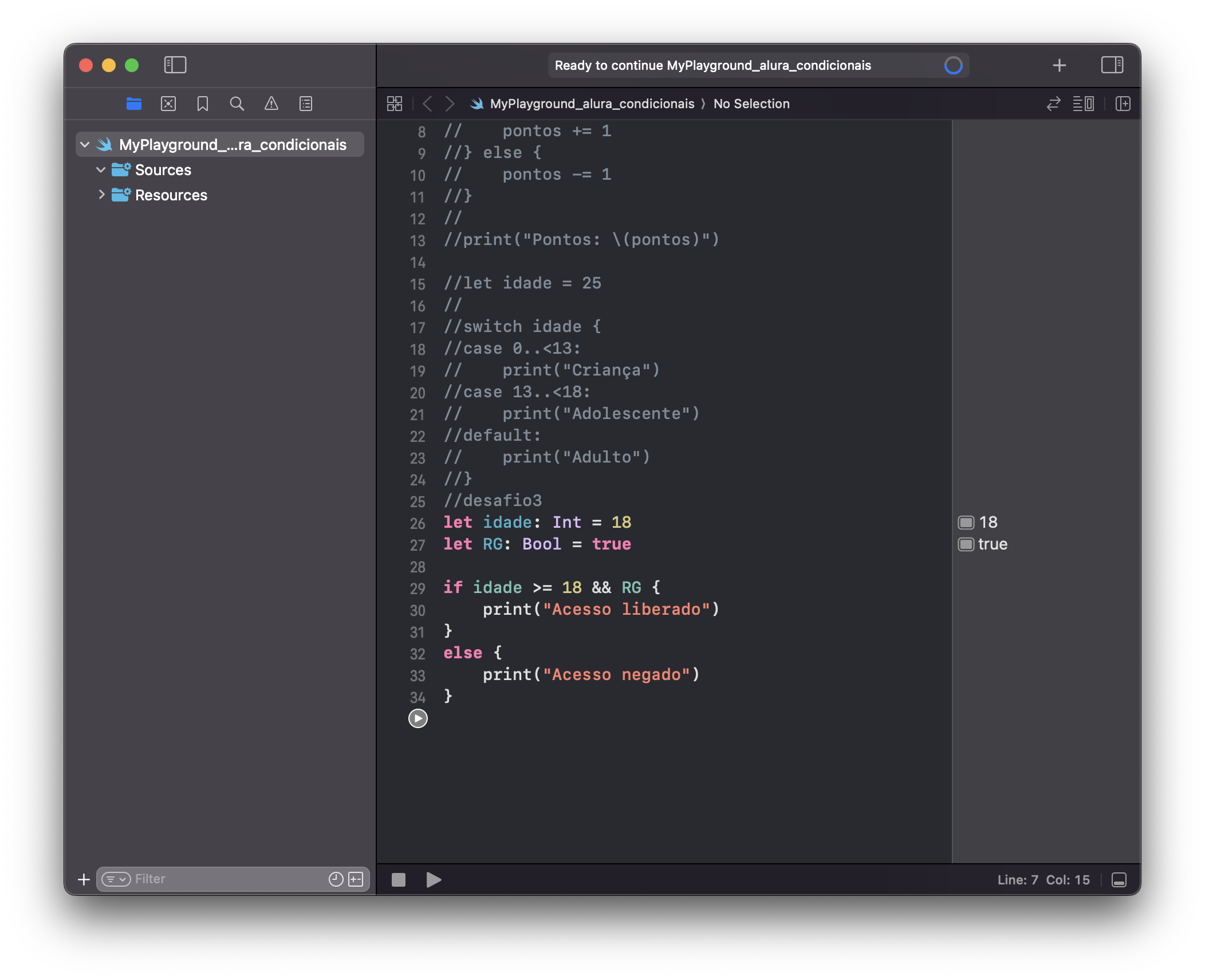The height and width of the screenshot is (980, 1205).
Task: Click the Int type on line 26
Action: (x=566, y=522)
